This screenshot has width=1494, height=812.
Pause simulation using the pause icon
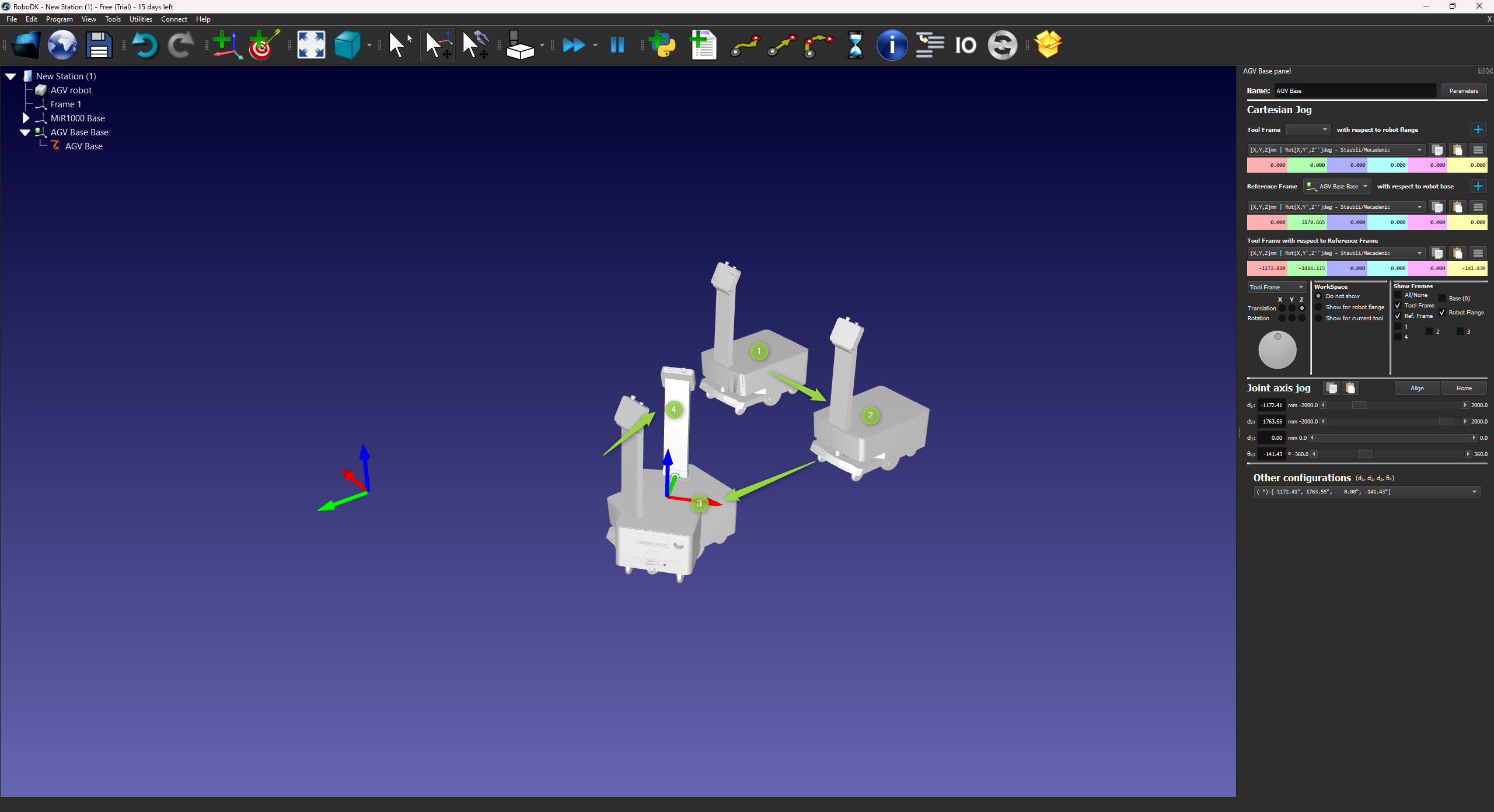(617, 45)
